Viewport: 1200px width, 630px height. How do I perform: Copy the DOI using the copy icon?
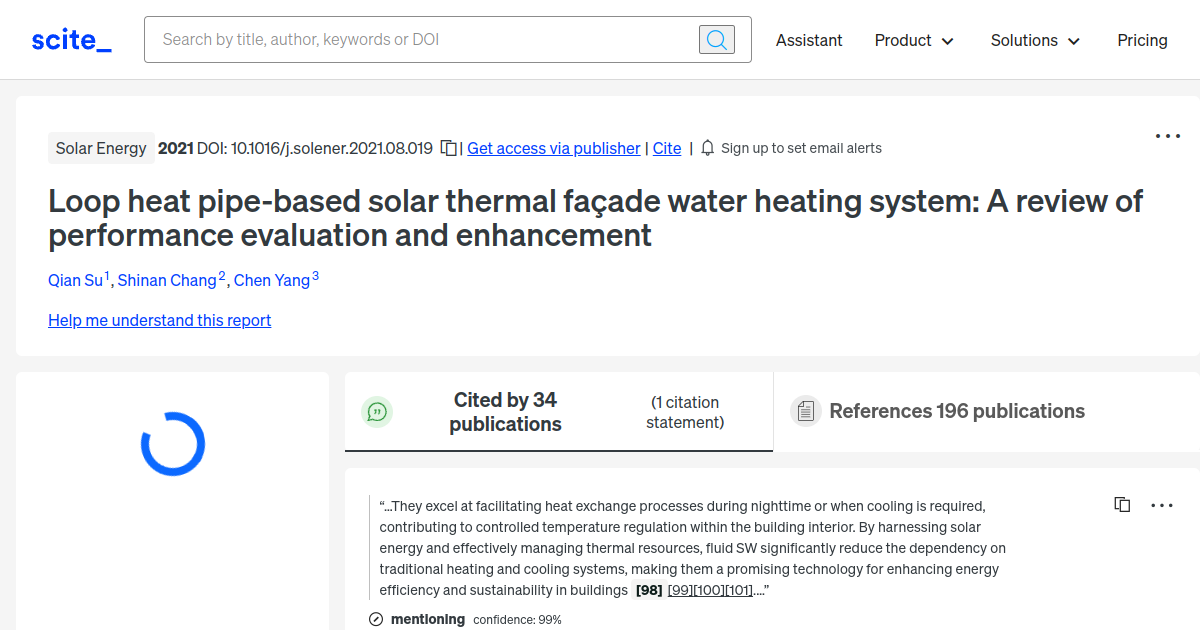(447, 146)
